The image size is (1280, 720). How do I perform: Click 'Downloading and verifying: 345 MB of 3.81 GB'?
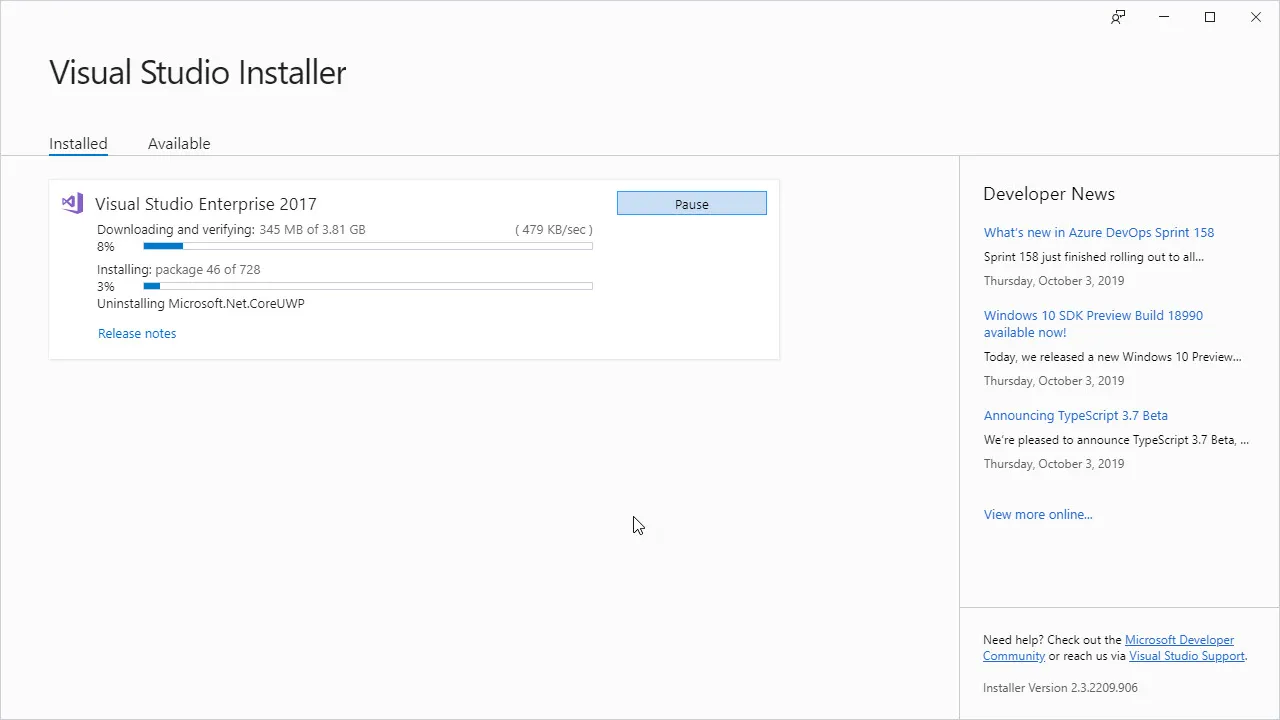231,230
